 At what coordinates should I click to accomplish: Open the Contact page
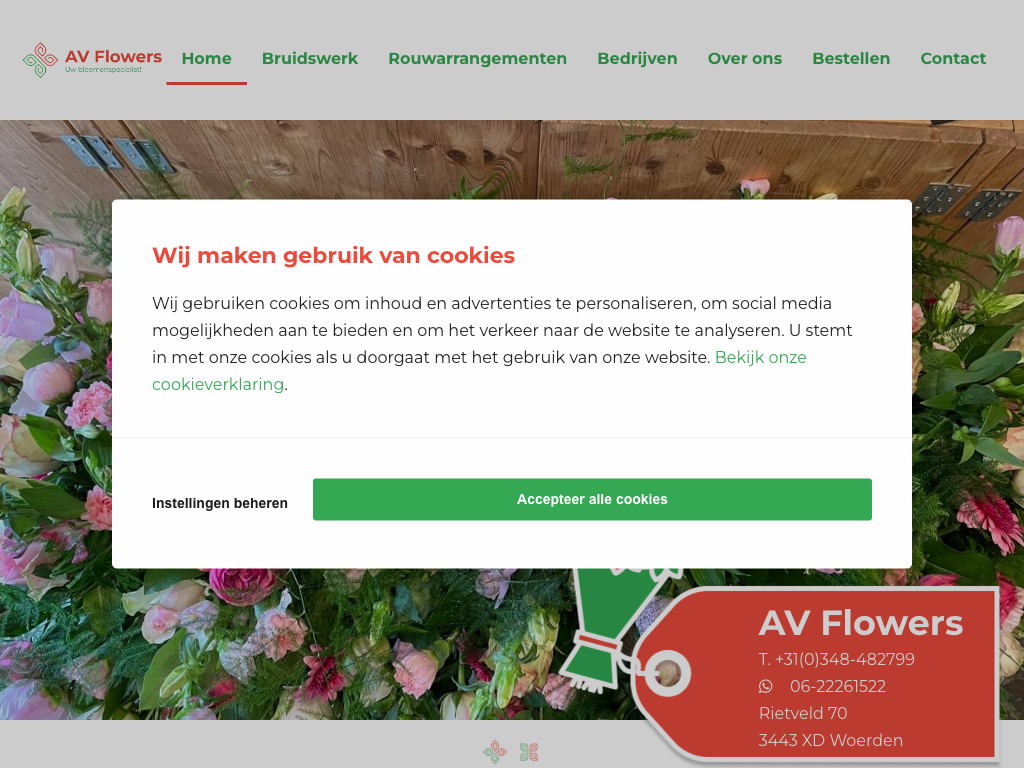[953, 59]
